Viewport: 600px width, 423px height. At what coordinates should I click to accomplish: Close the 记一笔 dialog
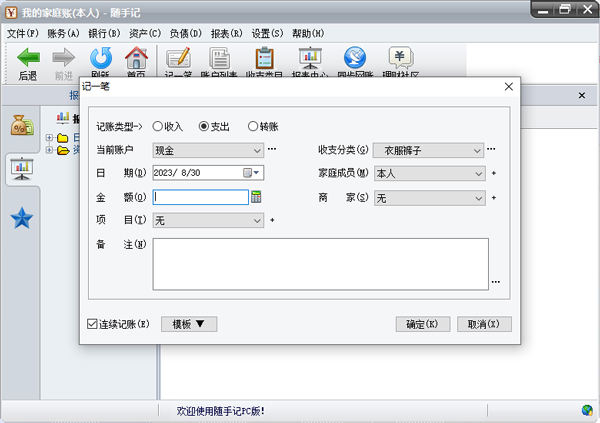click(x=509, y=87)
